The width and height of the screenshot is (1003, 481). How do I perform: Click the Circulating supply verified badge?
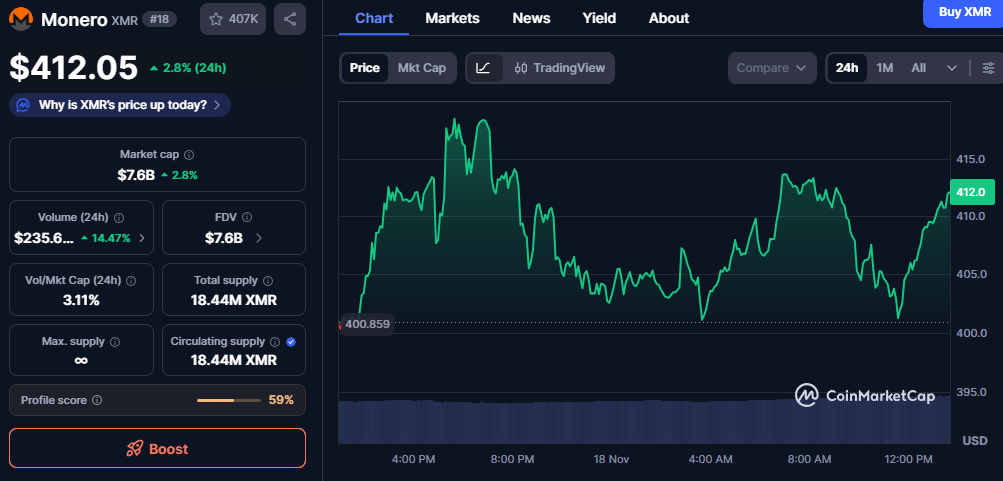tap(291, 342)
